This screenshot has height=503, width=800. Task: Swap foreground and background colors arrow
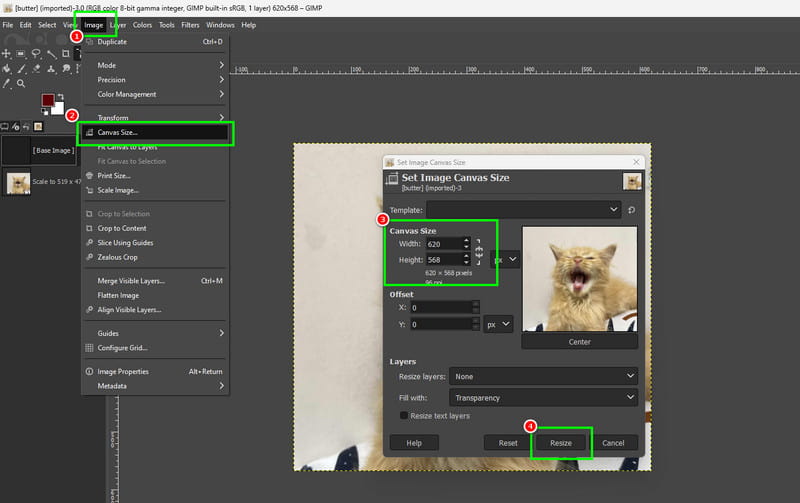pos(61,96)
